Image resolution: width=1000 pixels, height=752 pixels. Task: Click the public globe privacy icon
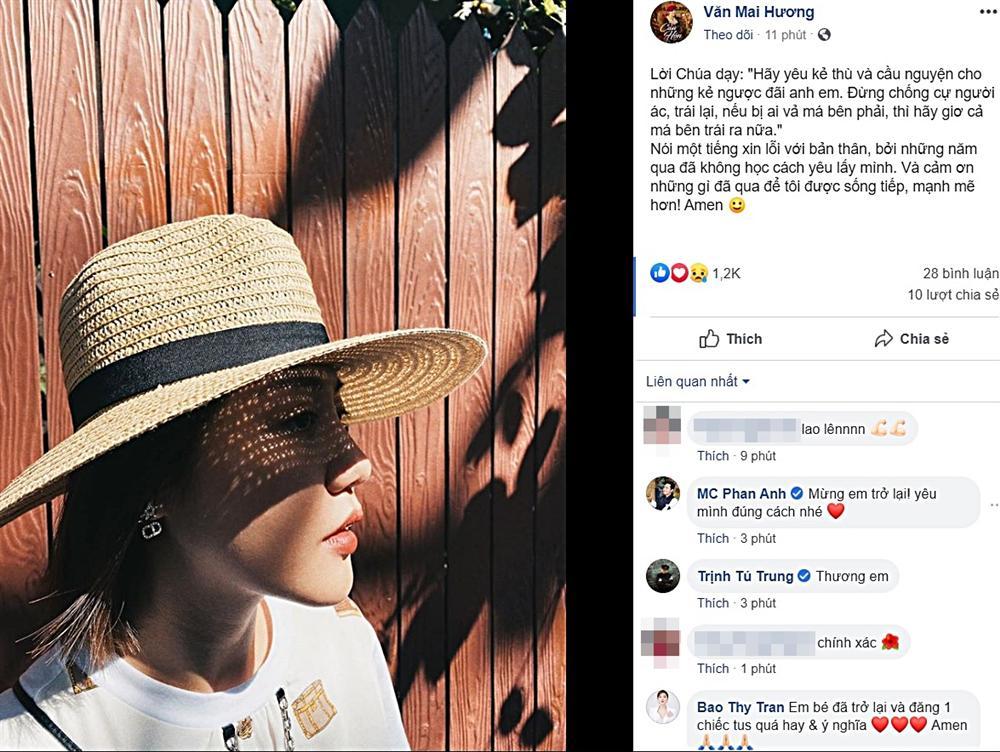[824, 35]
